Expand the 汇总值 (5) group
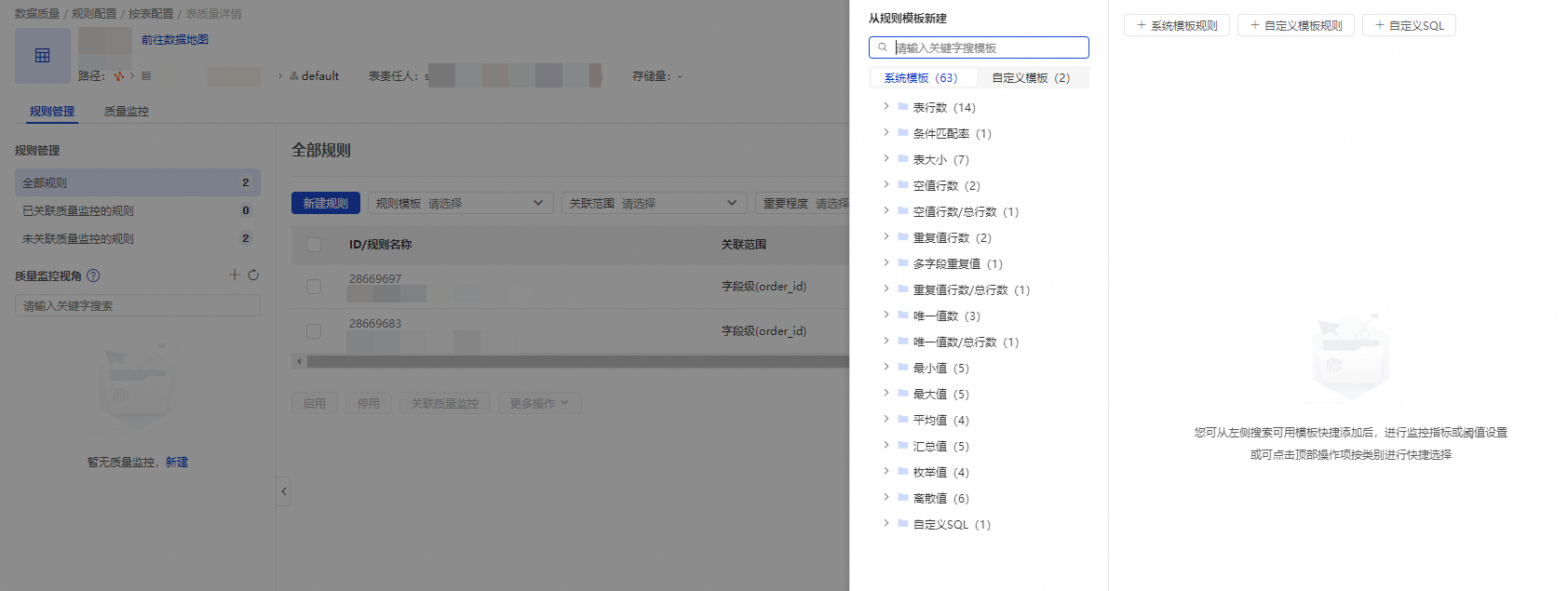Image resolution: width=1568 pixels, height=591 pixels. point(885,445)
